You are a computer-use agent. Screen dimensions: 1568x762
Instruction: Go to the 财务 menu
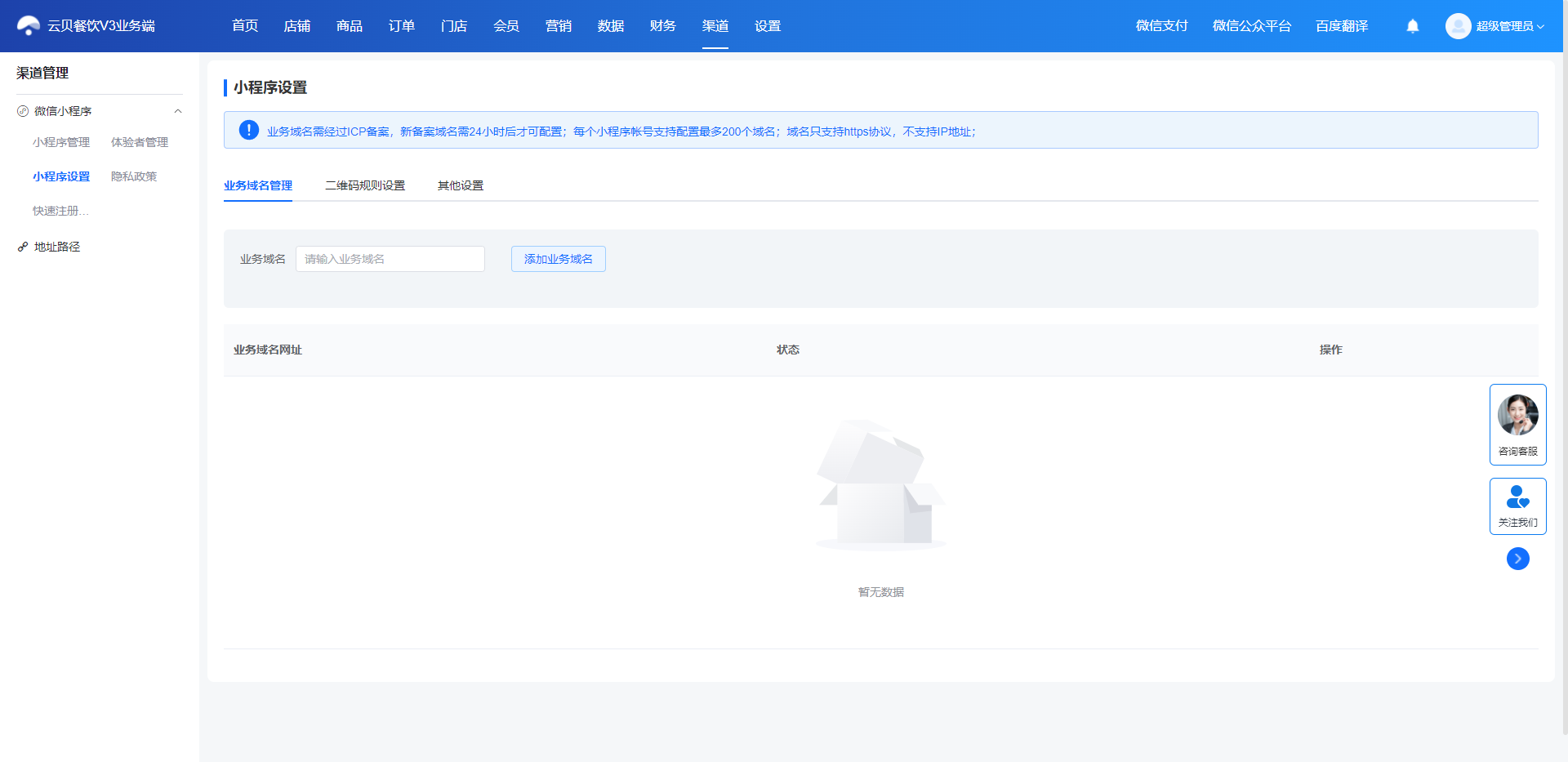pos(663,26)
